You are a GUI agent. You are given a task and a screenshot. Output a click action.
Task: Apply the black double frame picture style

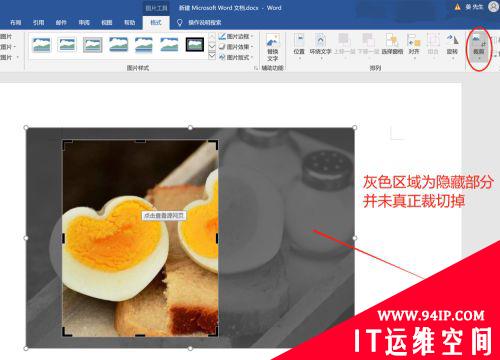tap(195, 45)
